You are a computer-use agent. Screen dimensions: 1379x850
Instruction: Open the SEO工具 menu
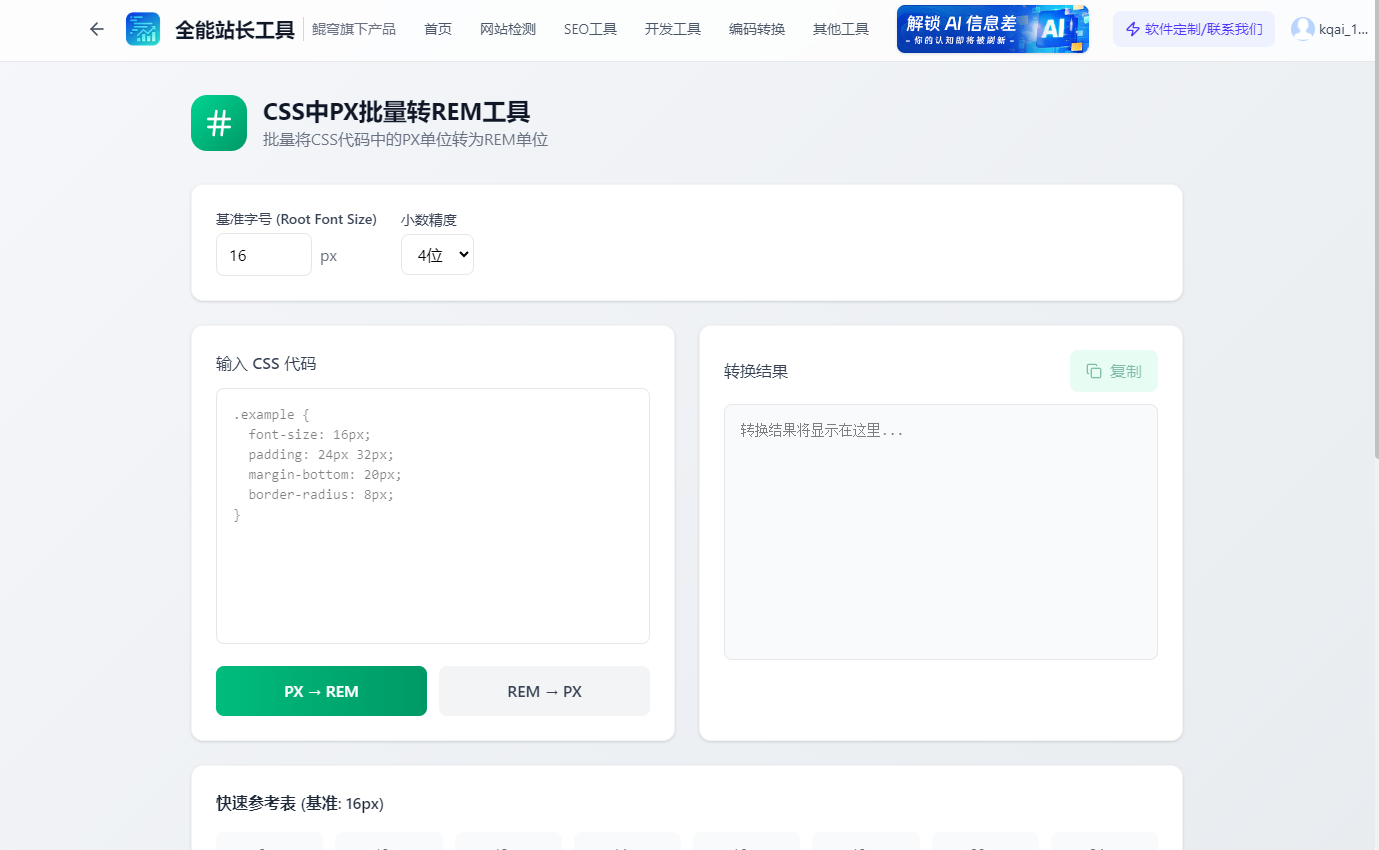(590, 29)
